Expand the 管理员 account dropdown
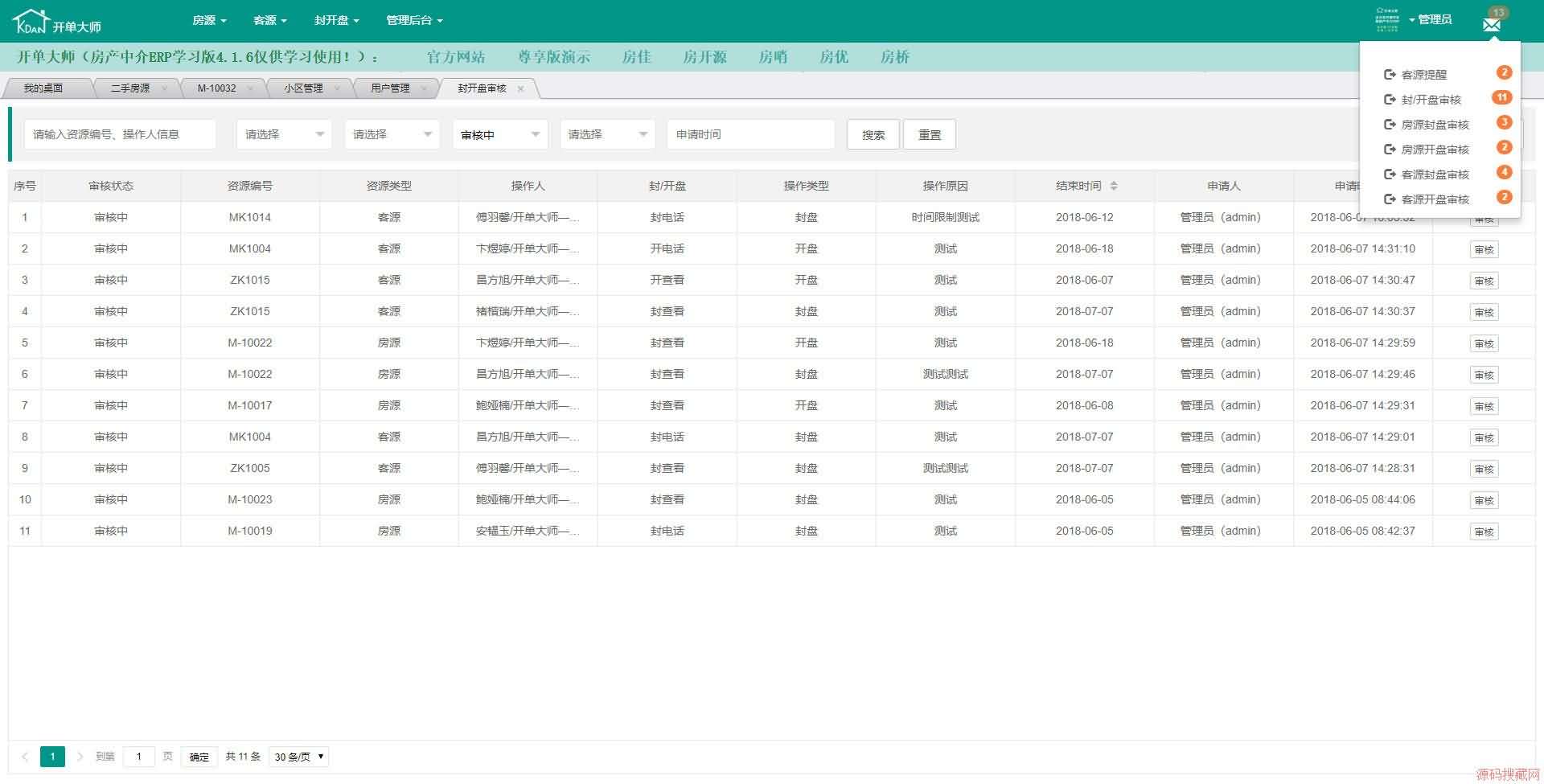Screen dimensions: 1544x784 tap(1430, 19)
